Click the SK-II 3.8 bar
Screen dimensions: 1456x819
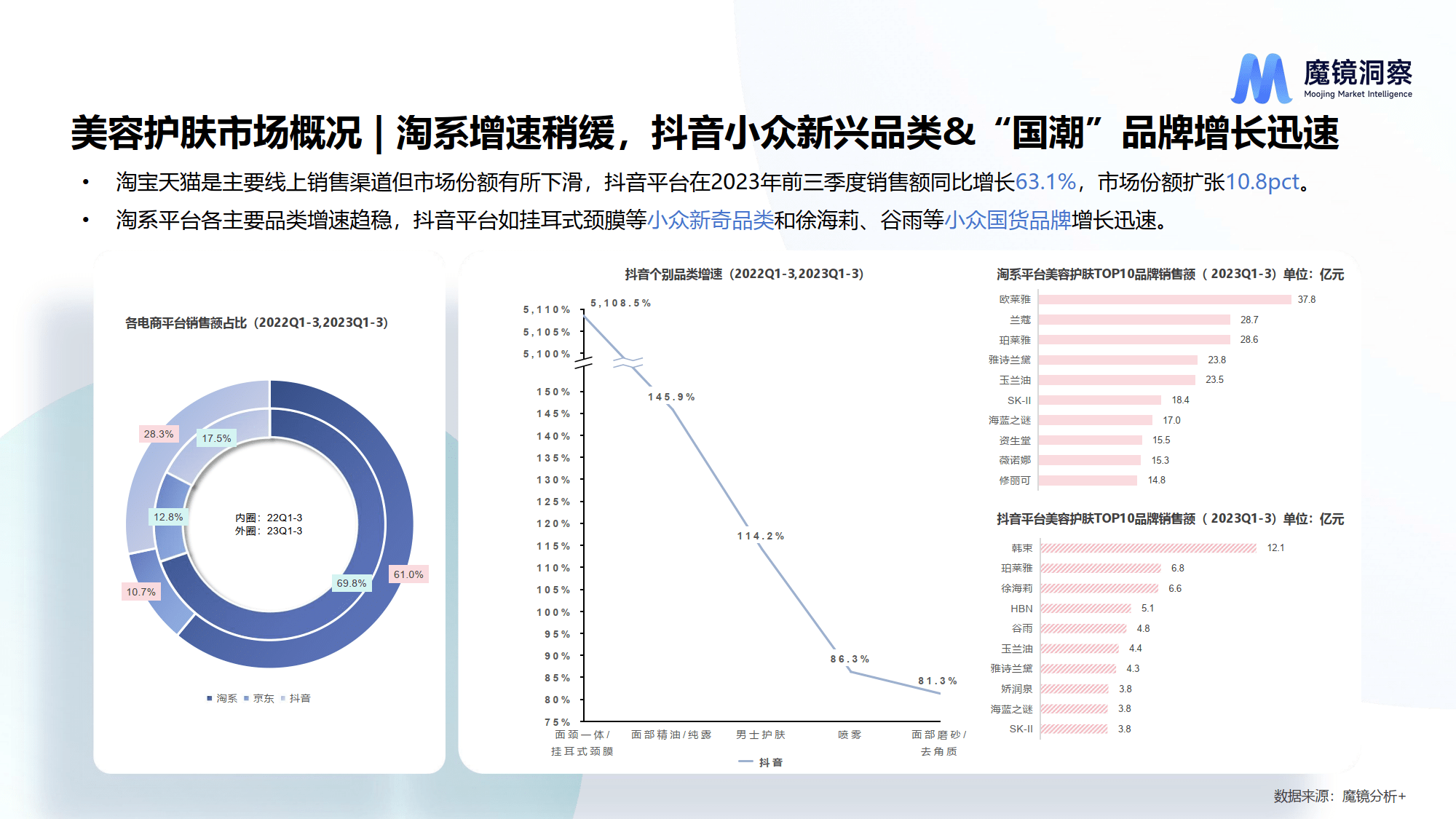(x=1075, y=729)
